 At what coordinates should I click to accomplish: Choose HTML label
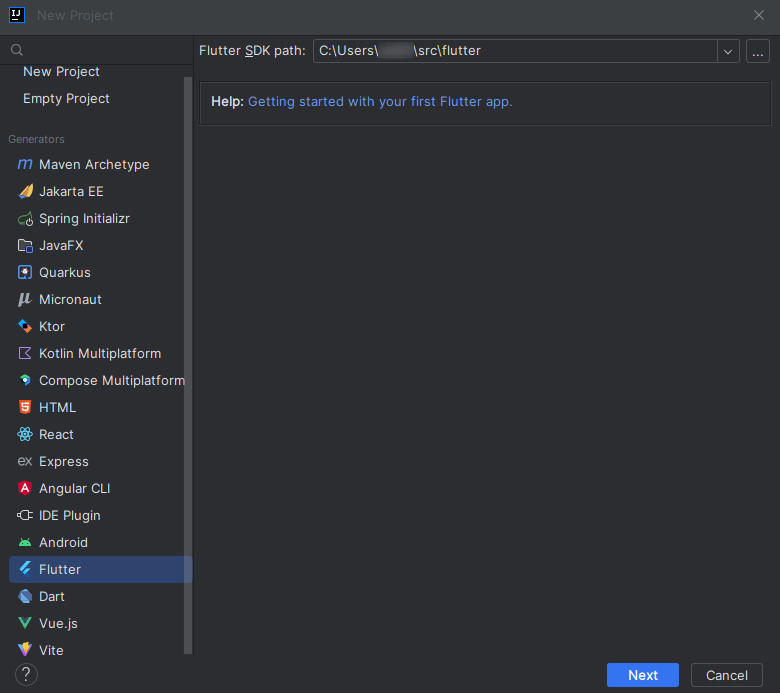coord(57,407)
